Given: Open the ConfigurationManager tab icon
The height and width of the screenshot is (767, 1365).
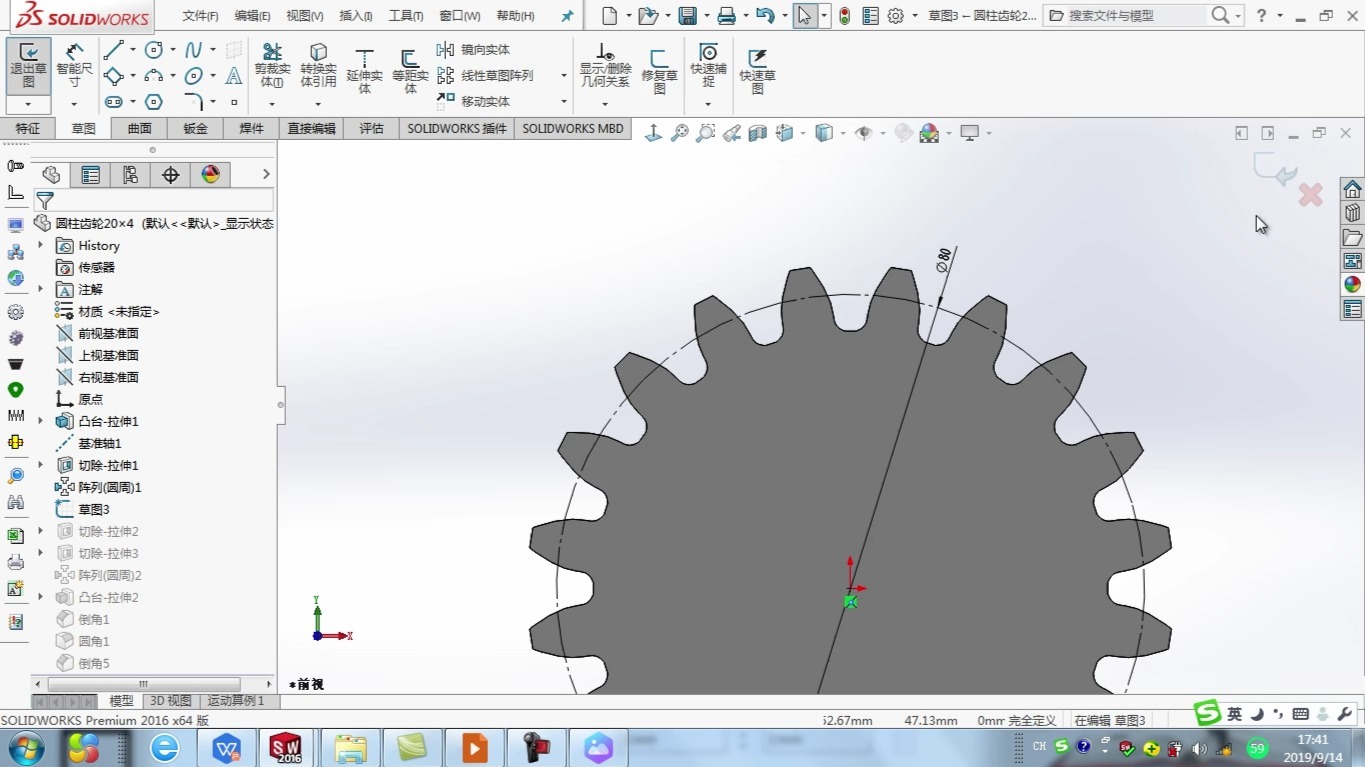Looking at the screenshot, I should pos(130,175).
